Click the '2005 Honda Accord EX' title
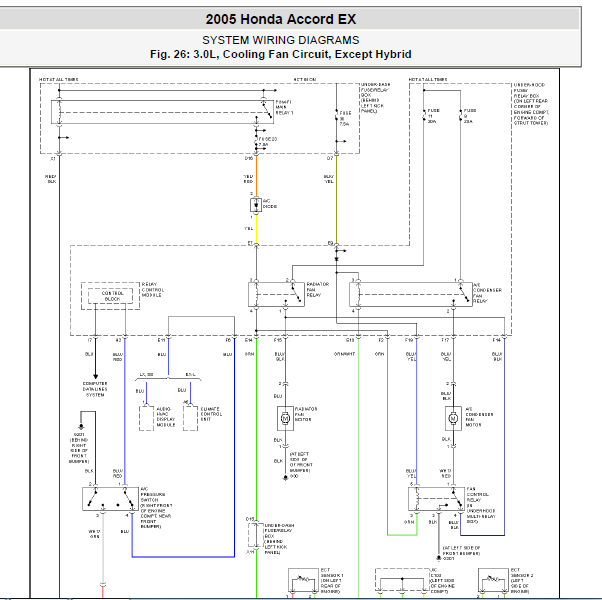This screenshot has width=602, height=600. click(x=281, y=19)
